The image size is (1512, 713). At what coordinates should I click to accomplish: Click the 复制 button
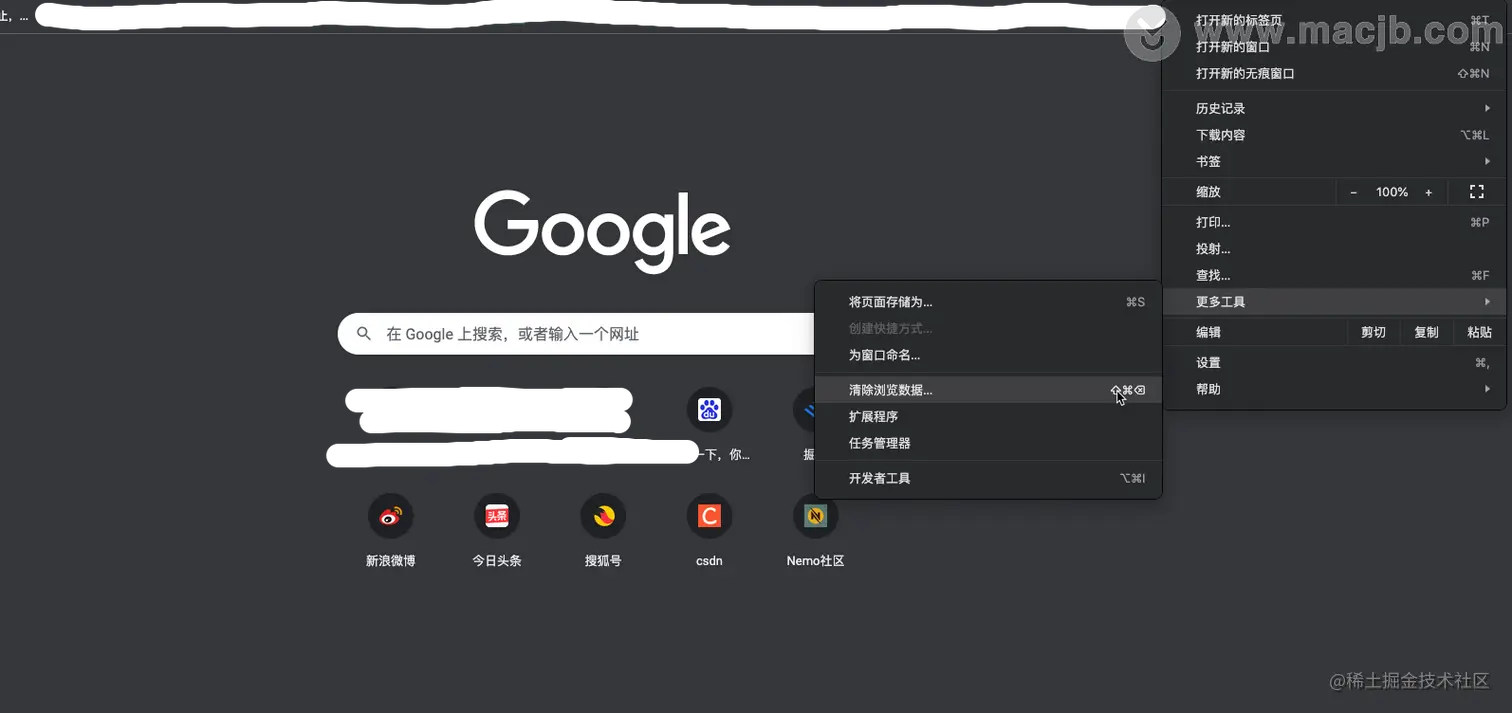click(x=1426, y=332)
